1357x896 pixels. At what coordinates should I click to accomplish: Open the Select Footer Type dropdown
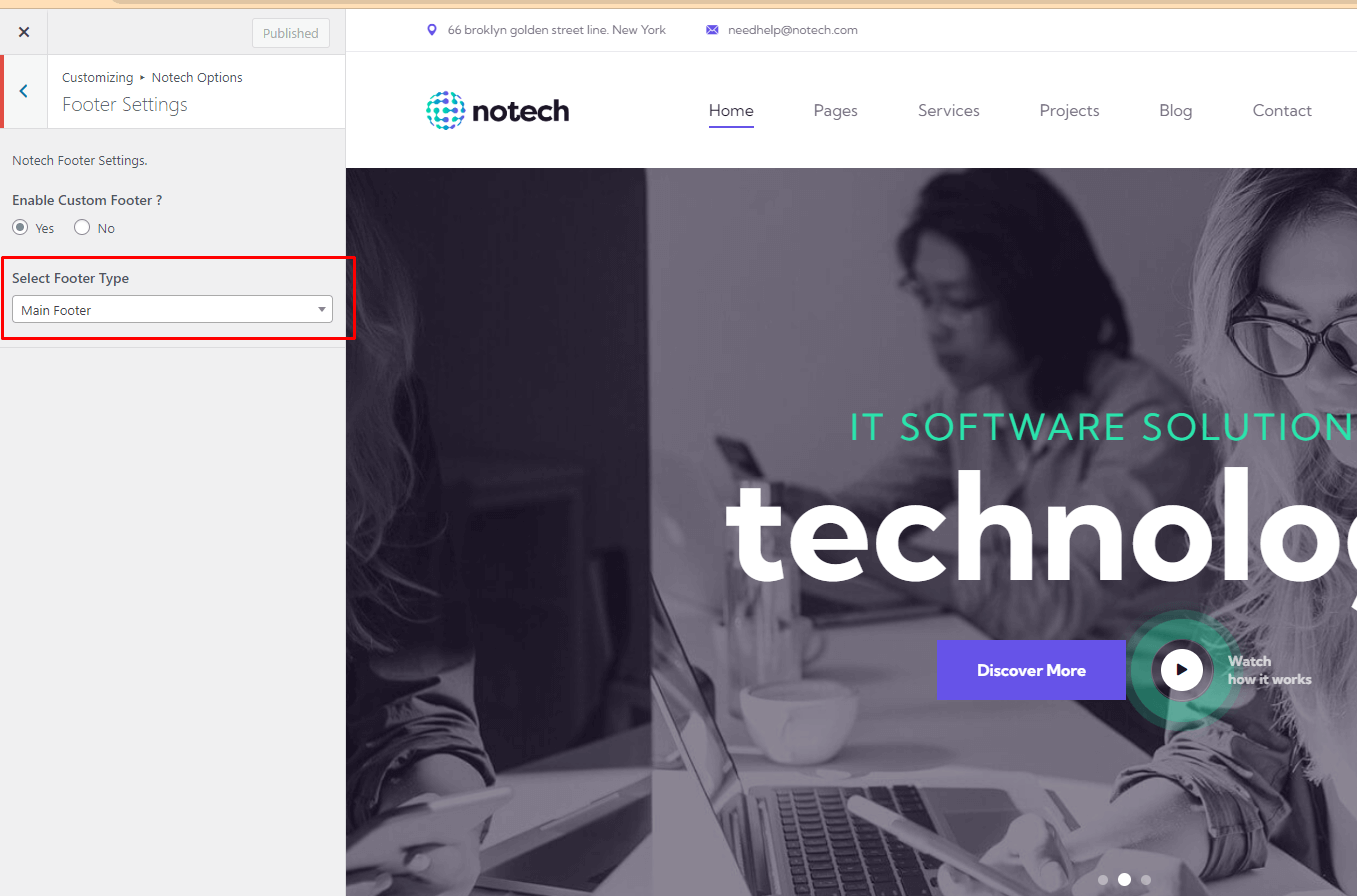[172, 310]
